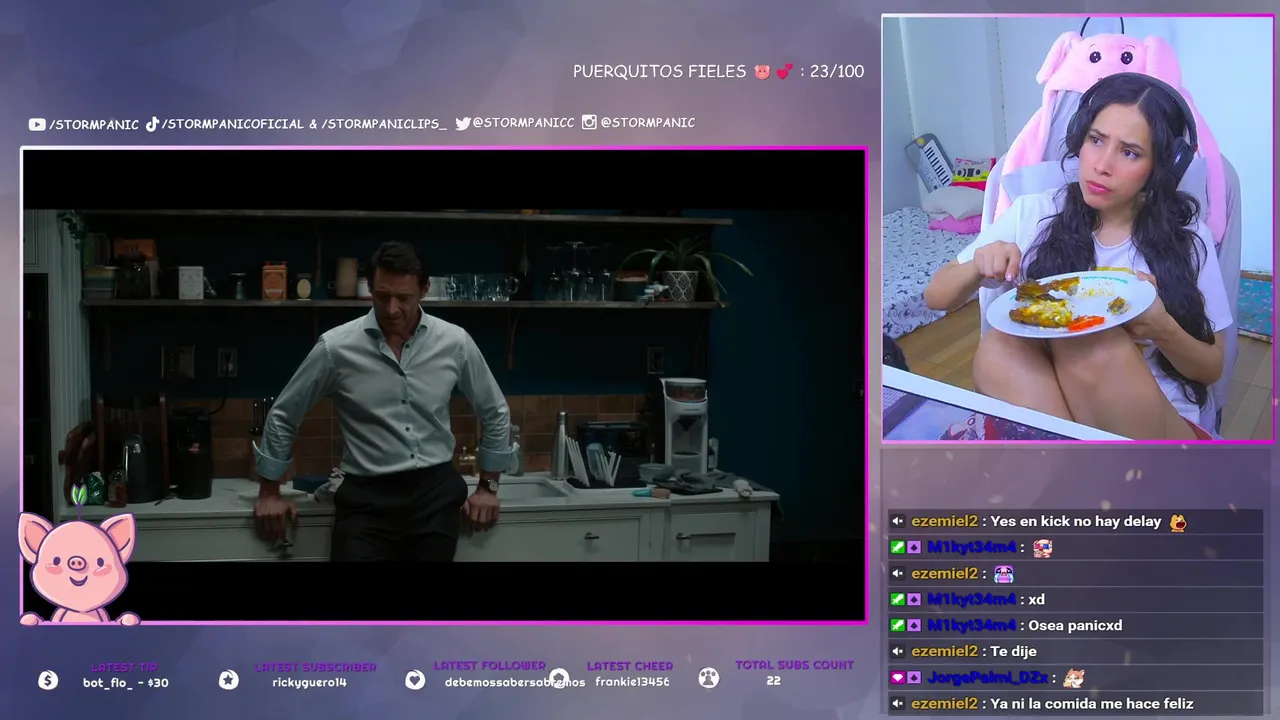
Task: Click the pixel glasses emote from M1kyt34m4
Action: tap(1042, 547)
